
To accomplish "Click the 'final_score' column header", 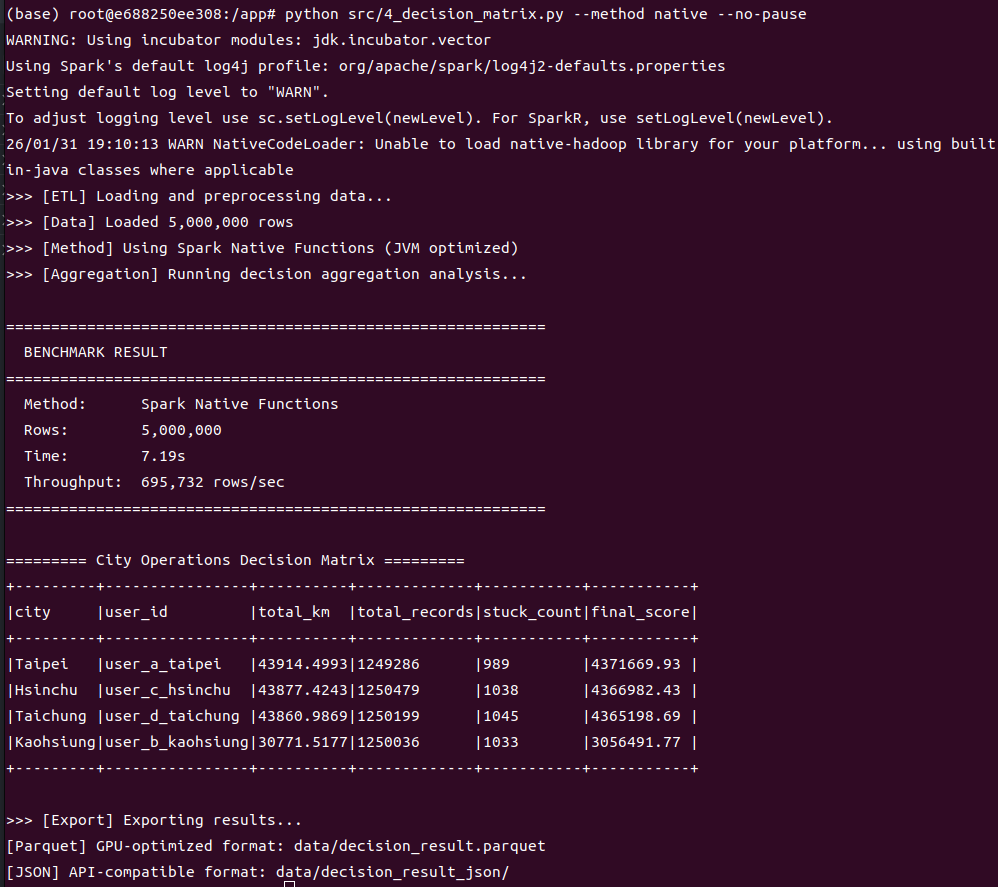I will (x=640, y=612).
